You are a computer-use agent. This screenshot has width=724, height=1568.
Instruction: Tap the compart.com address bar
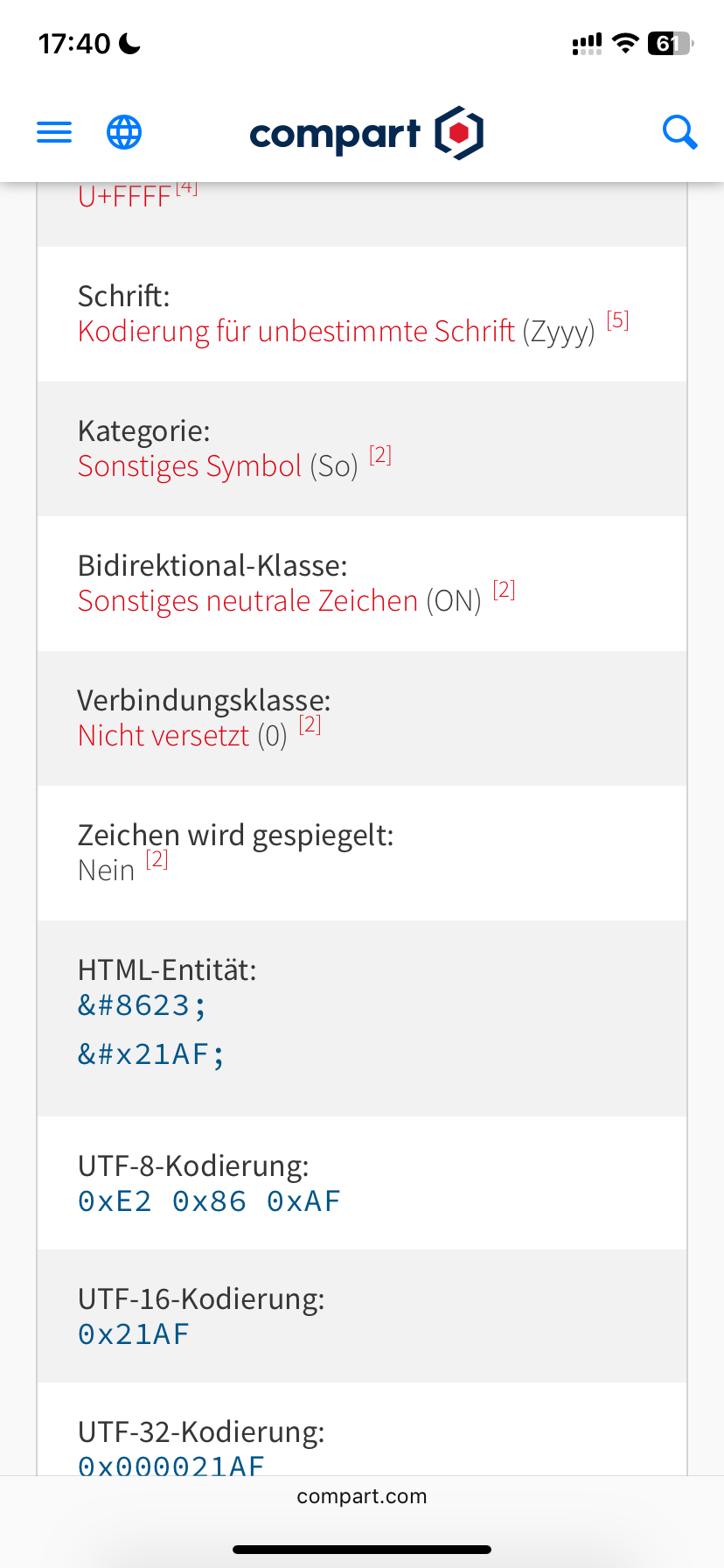pos(362,1496)
